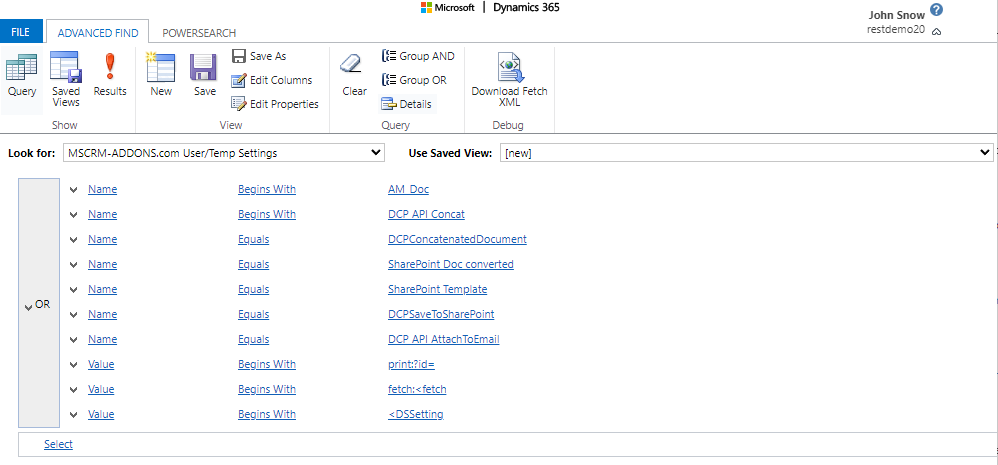Open the Look for entity dropdown
This screenshot has width=998, height=465.
[x=224, y=153]
